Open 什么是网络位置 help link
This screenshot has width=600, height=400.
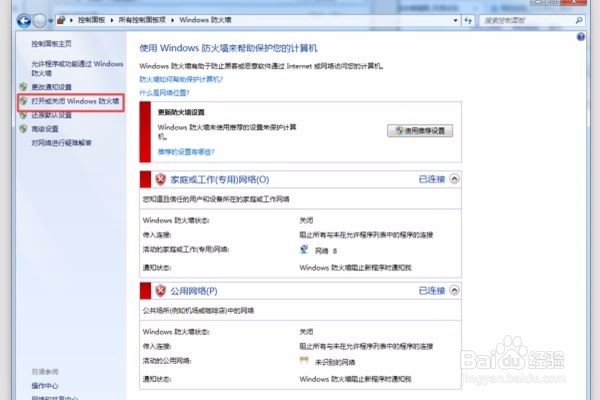165,93
